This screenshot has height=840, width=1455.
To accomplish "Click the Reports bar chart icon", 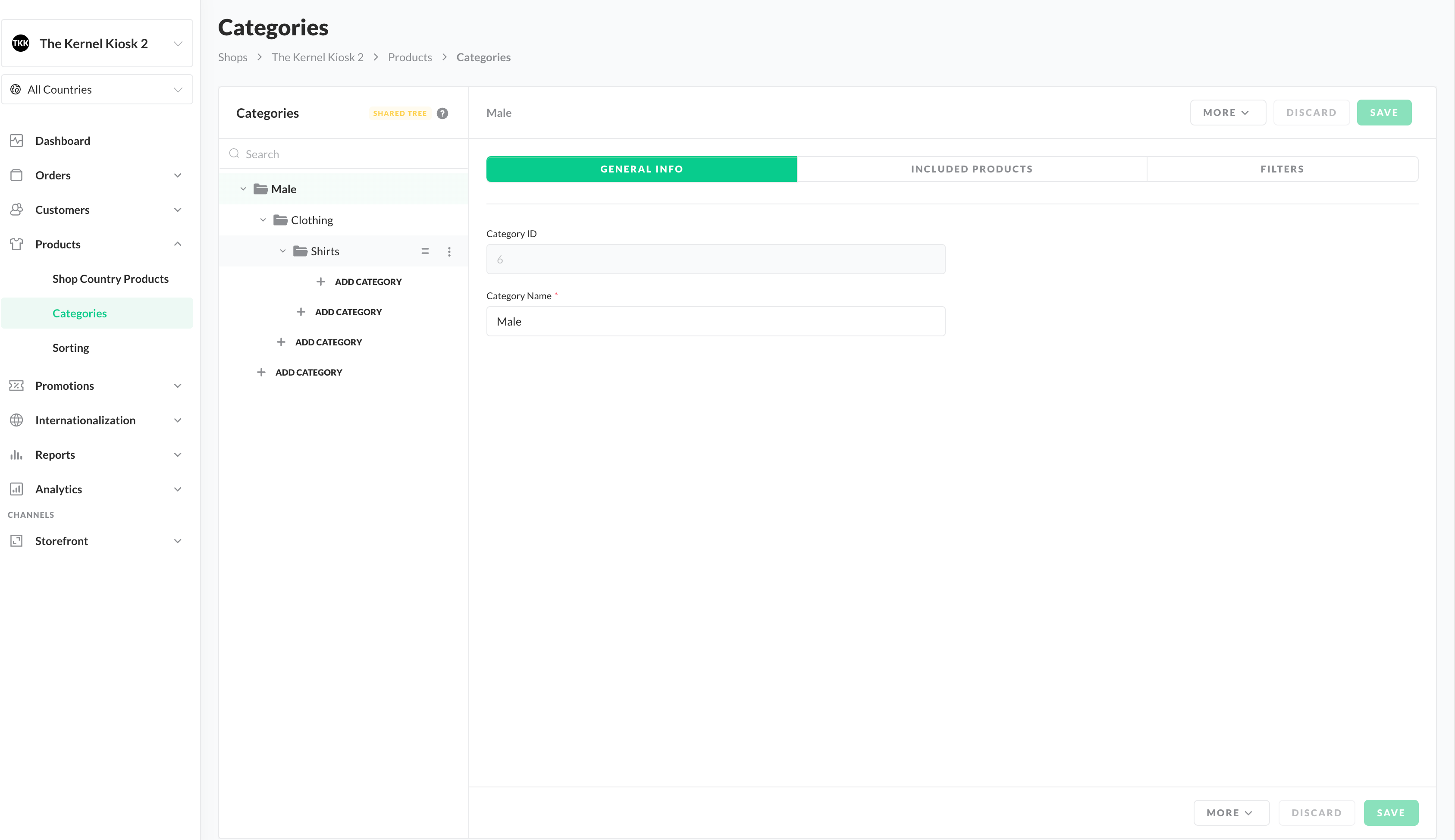I will [17, 454].
